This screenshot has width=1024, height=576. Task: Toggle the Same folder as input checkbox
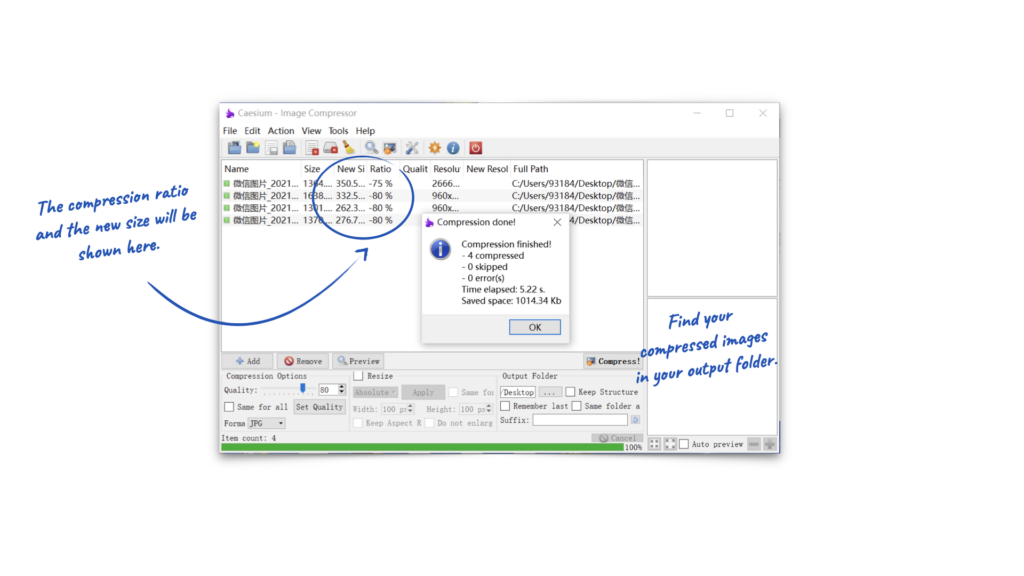coord(577,406)
